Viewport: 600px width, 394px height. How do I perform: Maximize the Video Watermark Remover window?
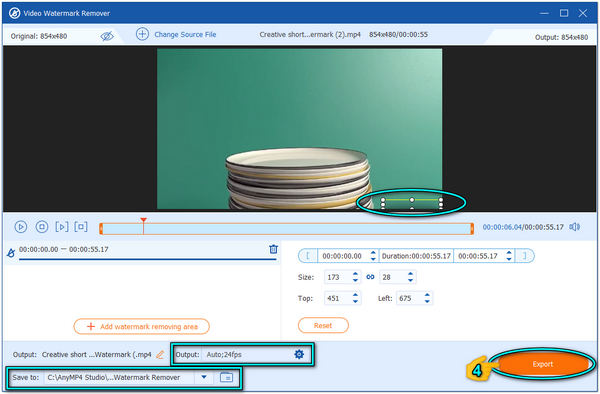[564, 13]
